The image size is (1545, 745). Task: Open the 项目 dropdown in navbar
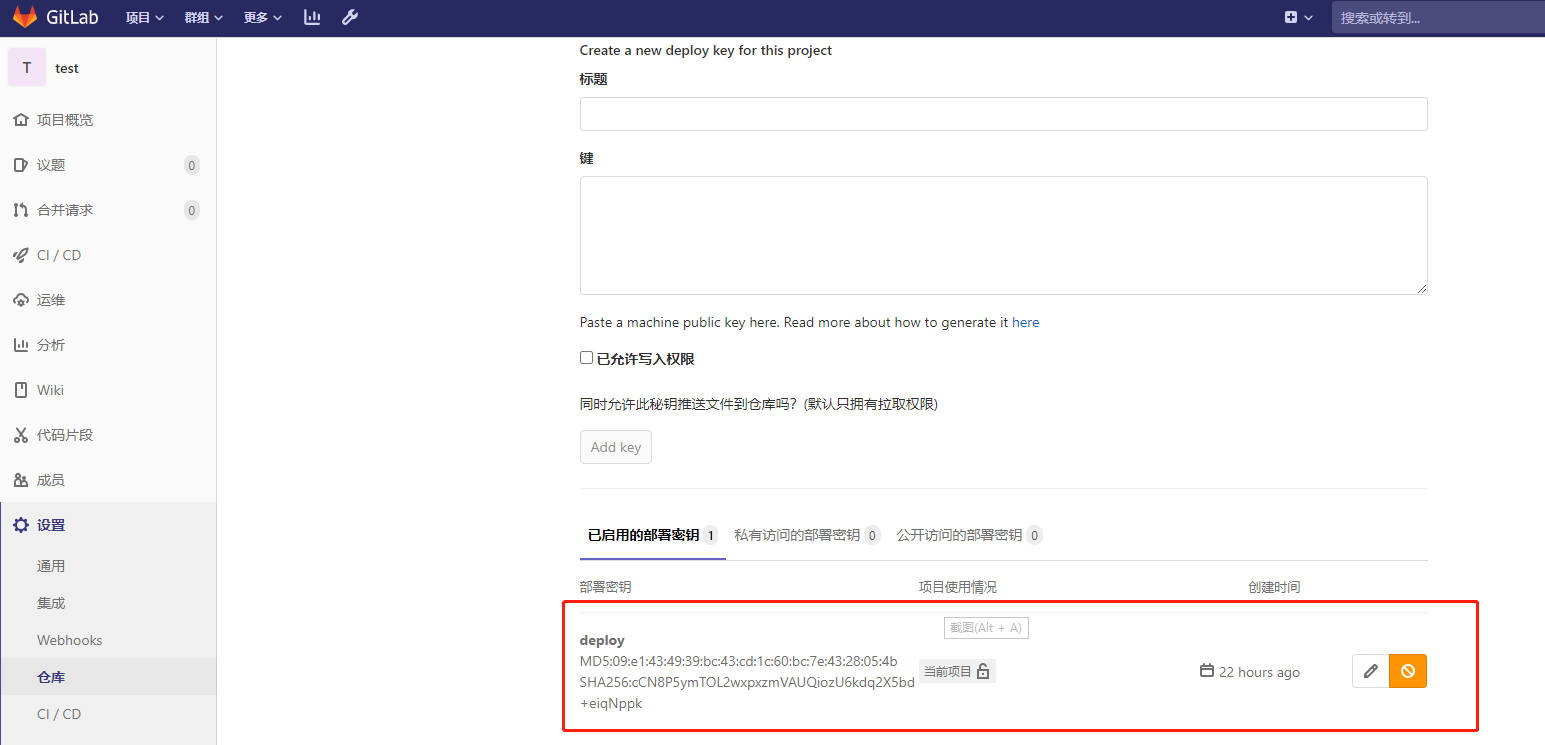[x=145, y=17]
